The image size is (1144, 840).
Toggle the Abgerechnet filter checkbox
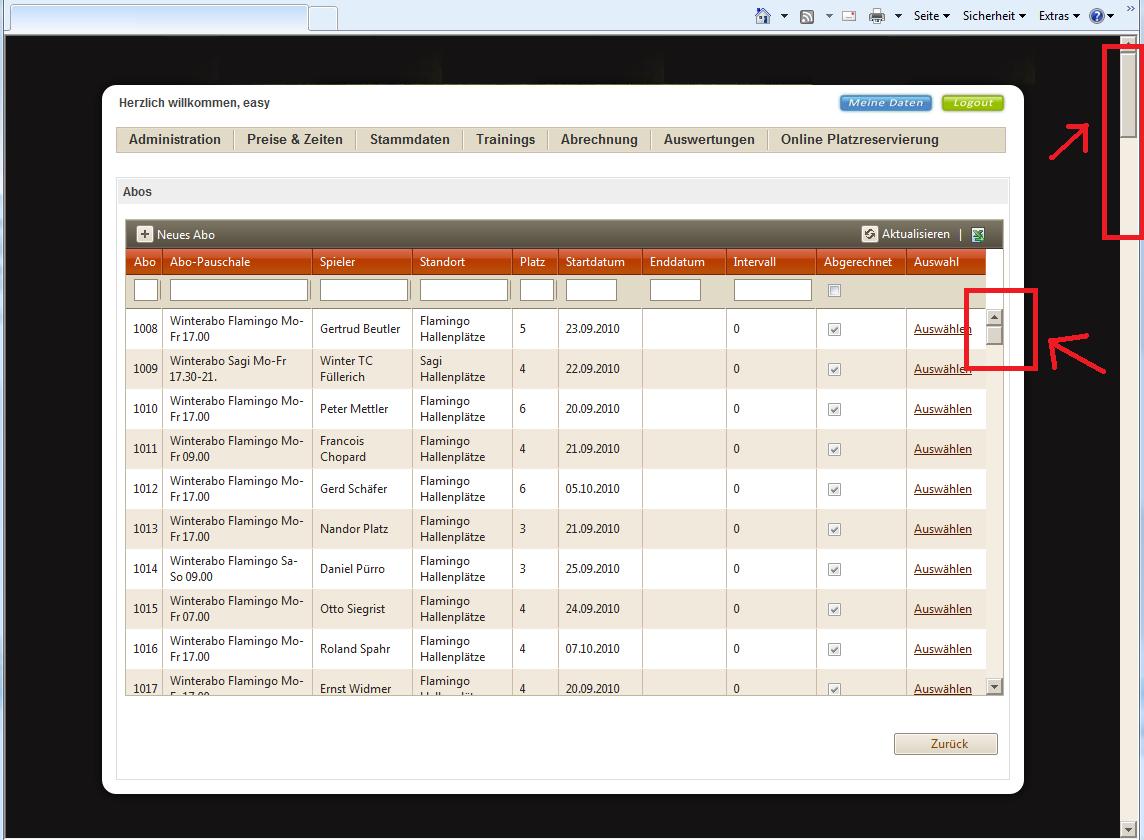click(834, 290)
